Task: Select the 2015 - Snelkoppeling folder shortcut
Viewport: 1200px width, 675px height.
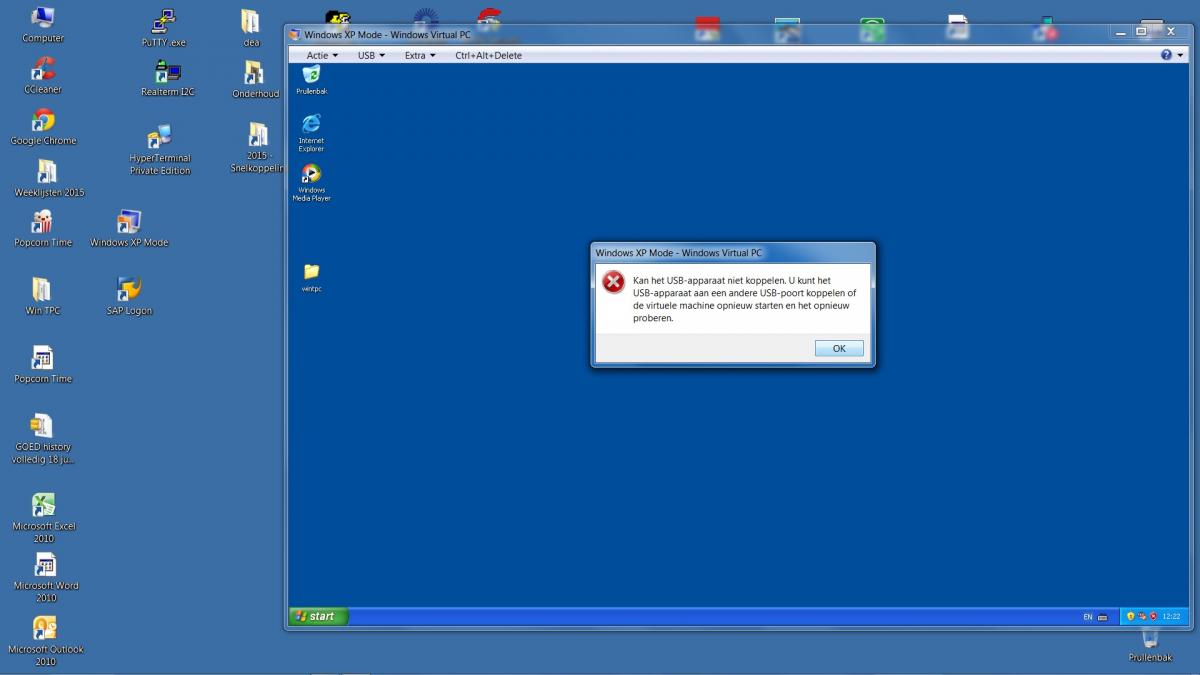Action: pos(258,147)
